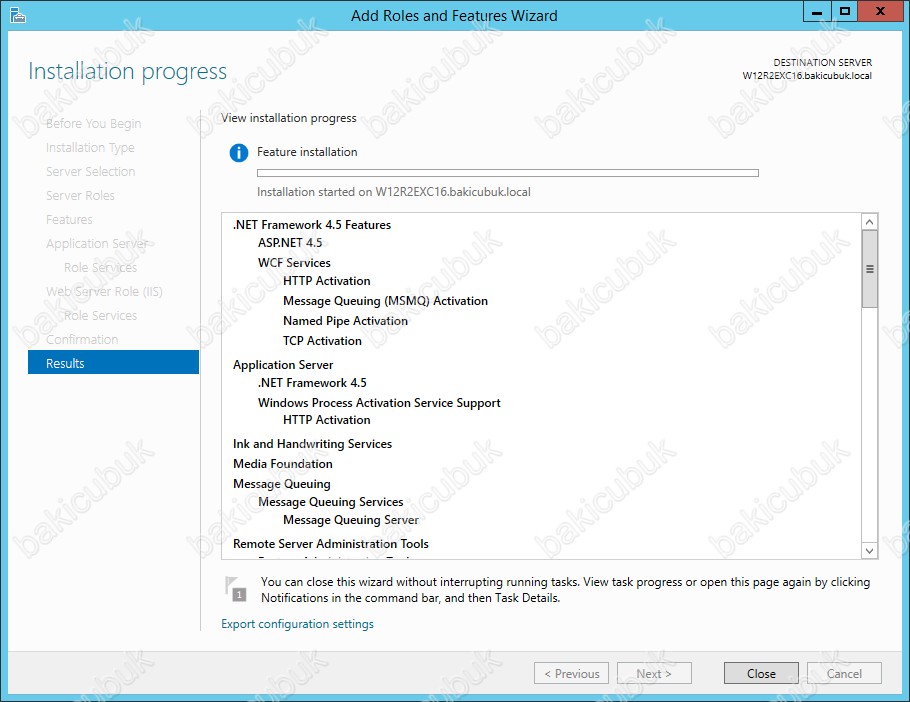The height and width of the screenshot is (702, 910).
Task: Click the feature installation progress bar
Action: pos(508,173)
